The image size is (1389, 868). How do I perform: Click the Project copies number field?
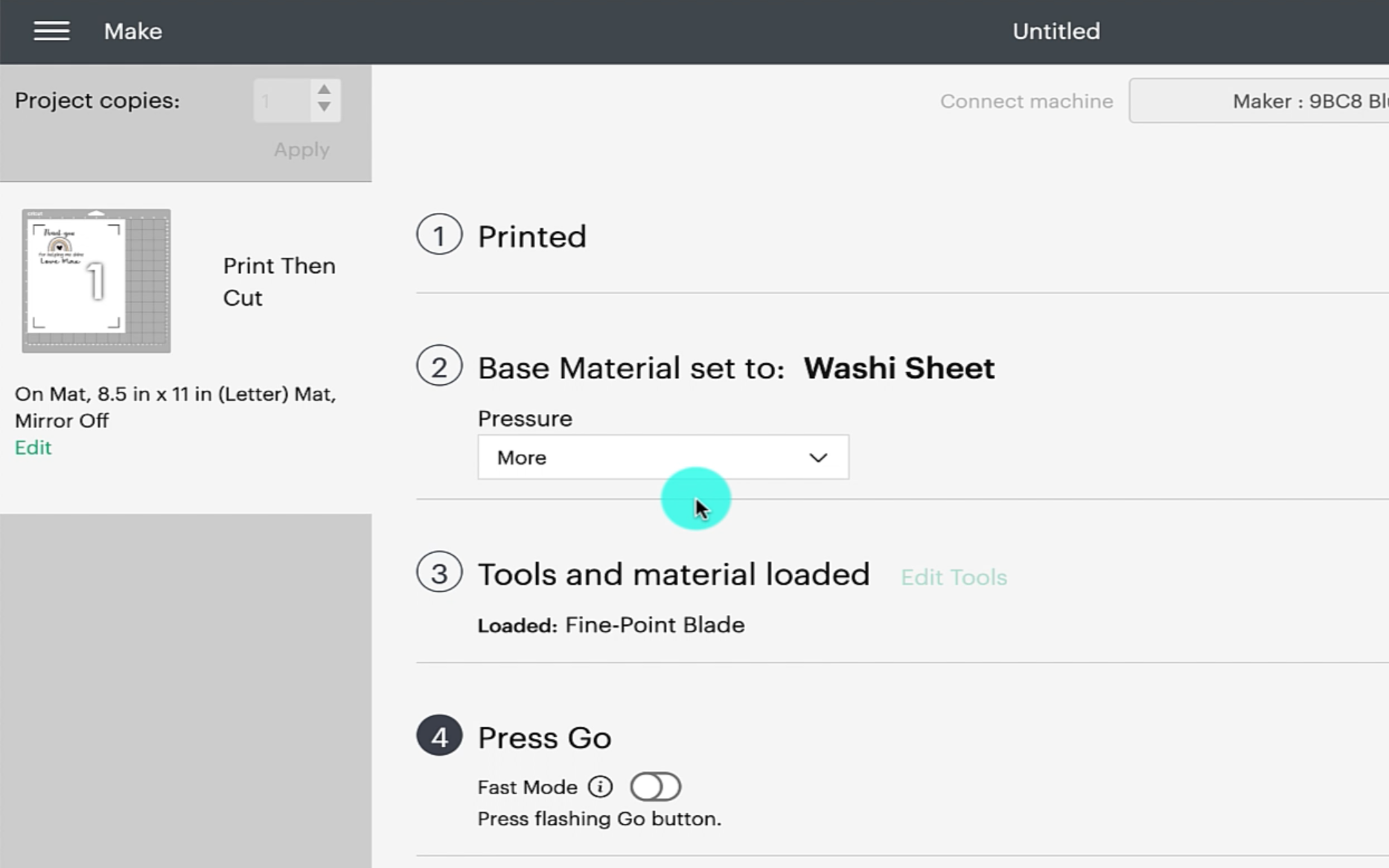tap(281, 100)
